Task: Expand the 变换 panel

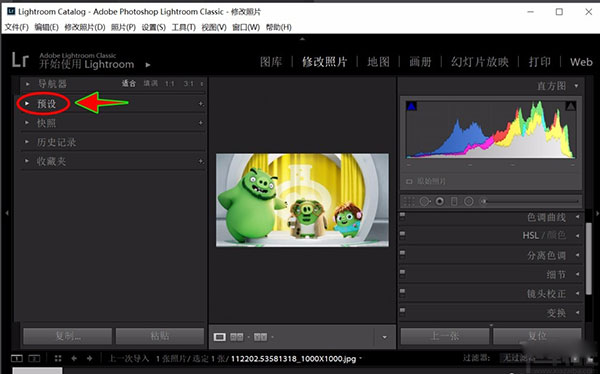Action: coord(577,312)
